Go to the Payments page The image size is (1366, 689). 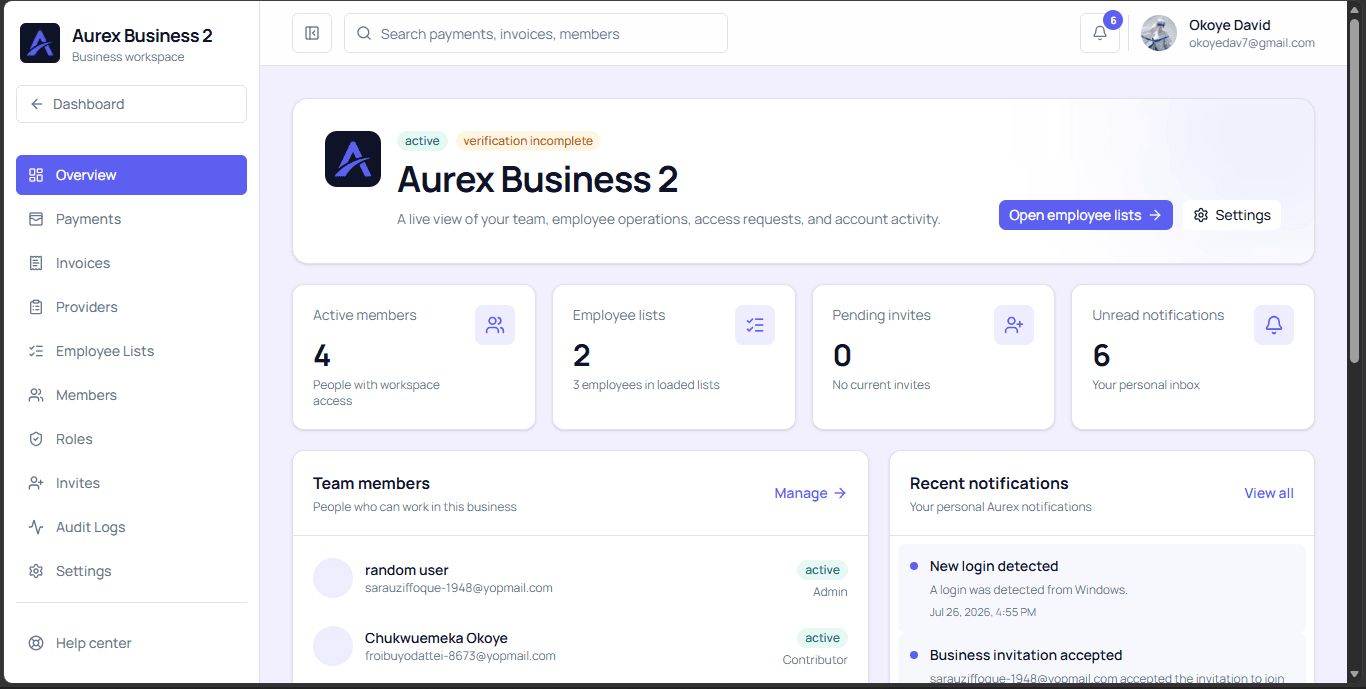click(x=131, y=219)
